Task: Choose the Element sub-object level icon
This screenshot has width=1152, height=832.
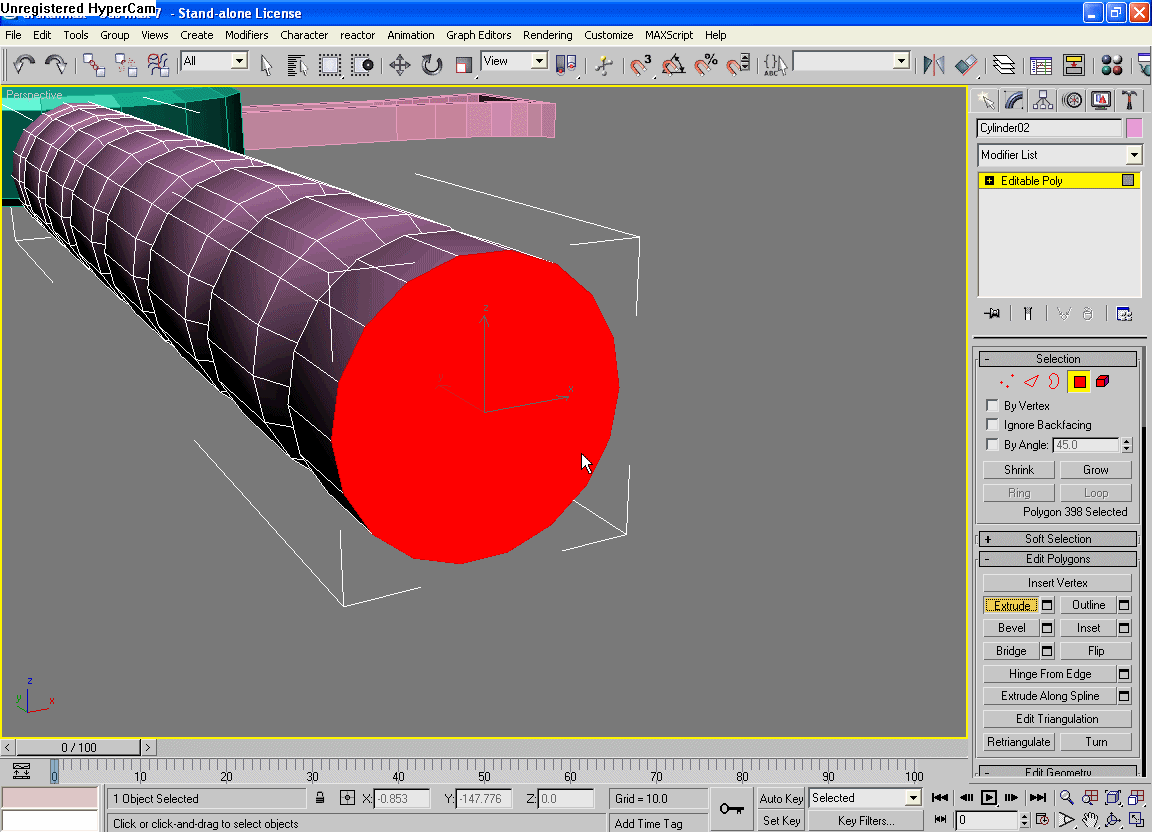Action: (1102, 382)
